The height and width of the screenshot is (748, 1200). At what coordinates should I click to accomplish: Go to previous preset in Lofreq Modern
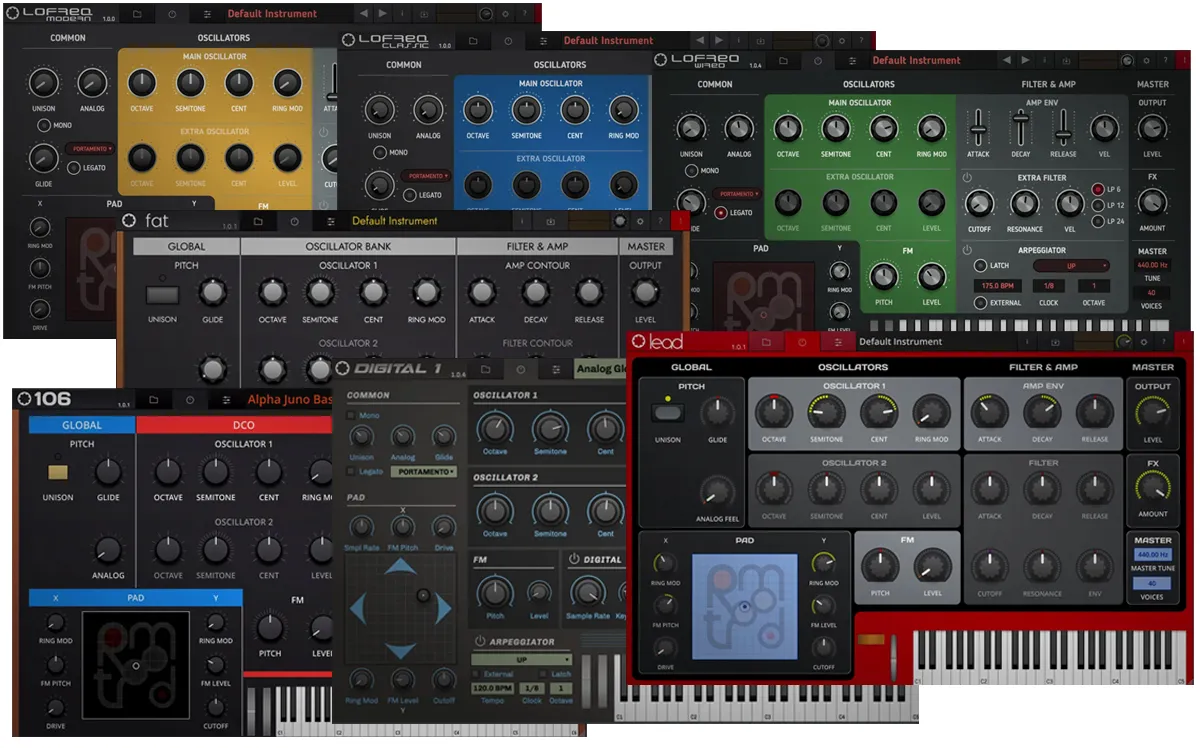[364, 14]
